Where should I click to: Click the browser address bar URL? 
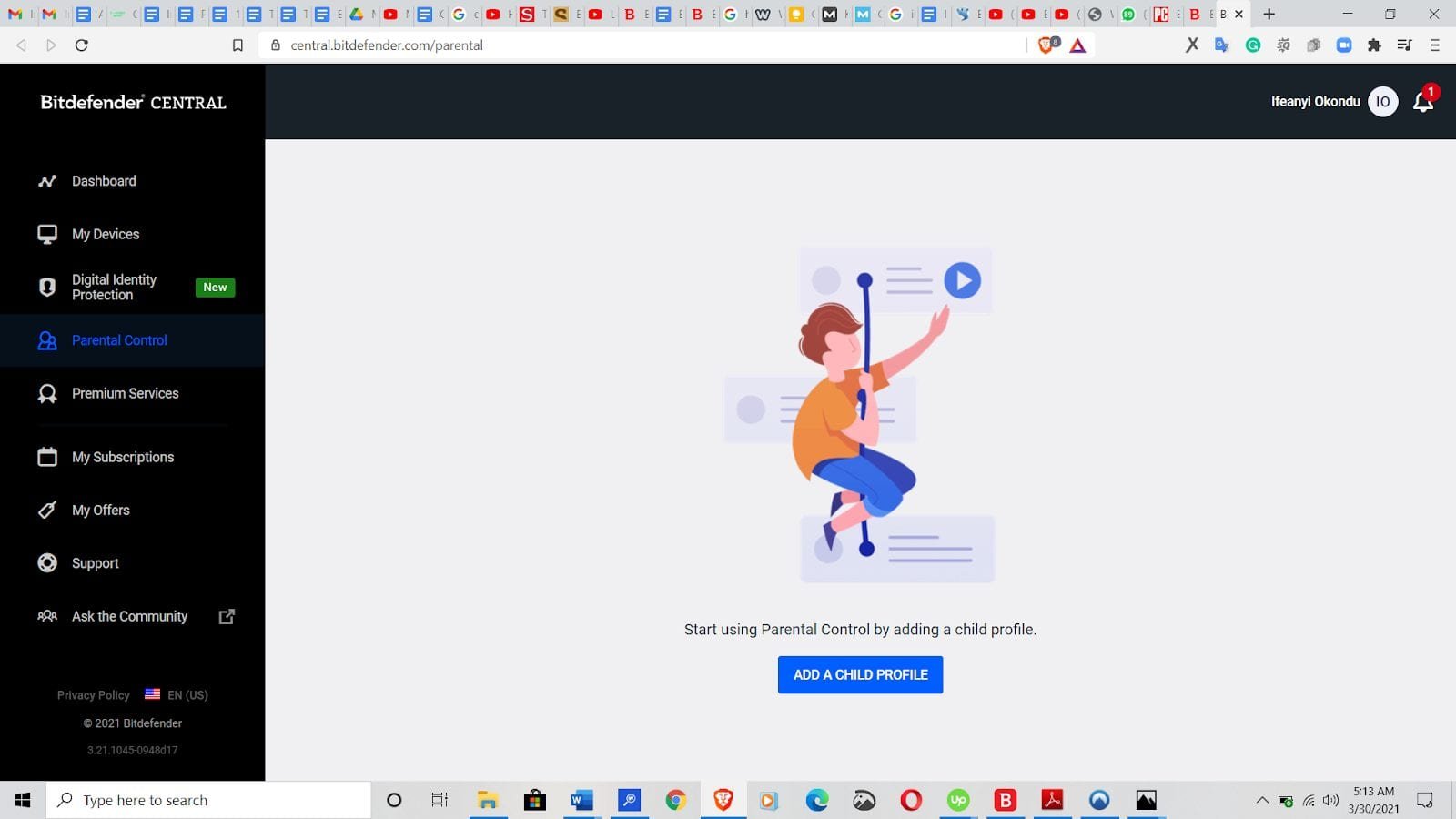(387, 45)
